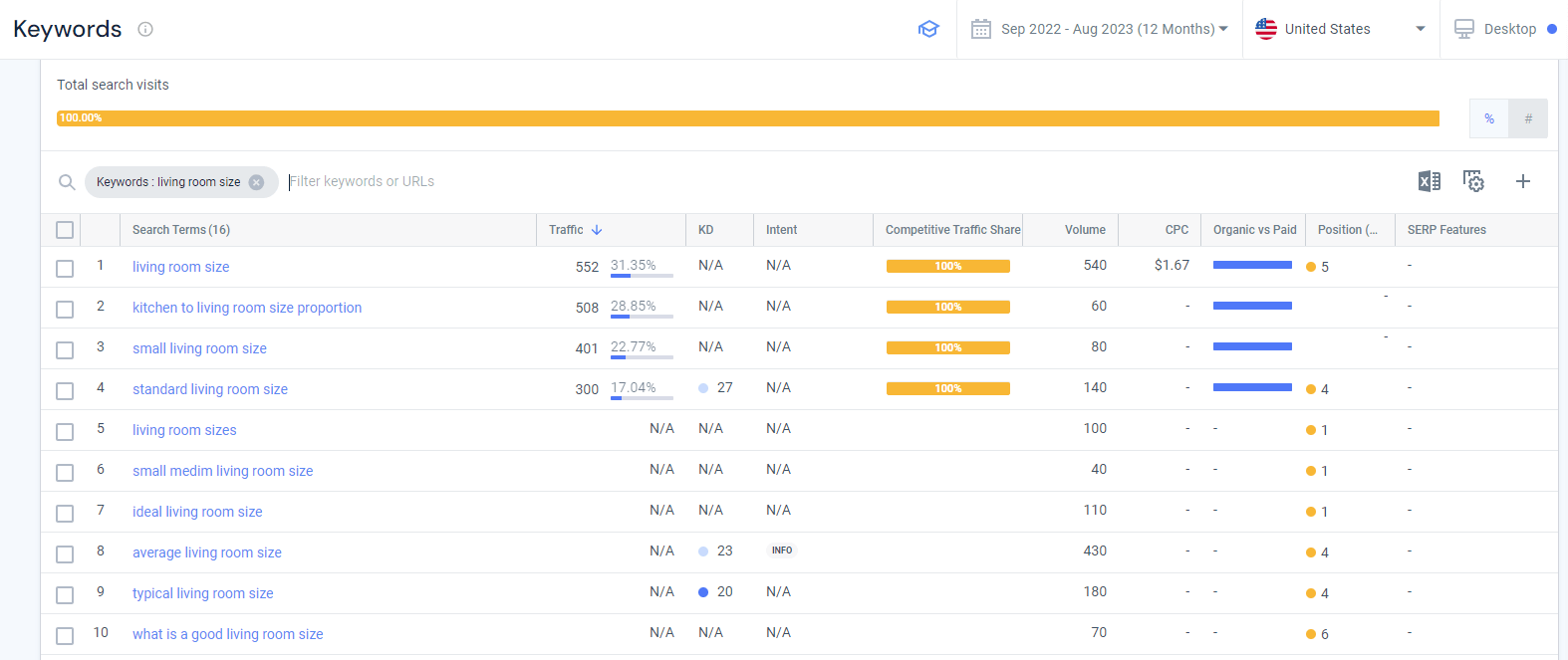This screenshot has width=1568, height=660.
Task: Open what is a good living room size link
Action: coord(227,634)
